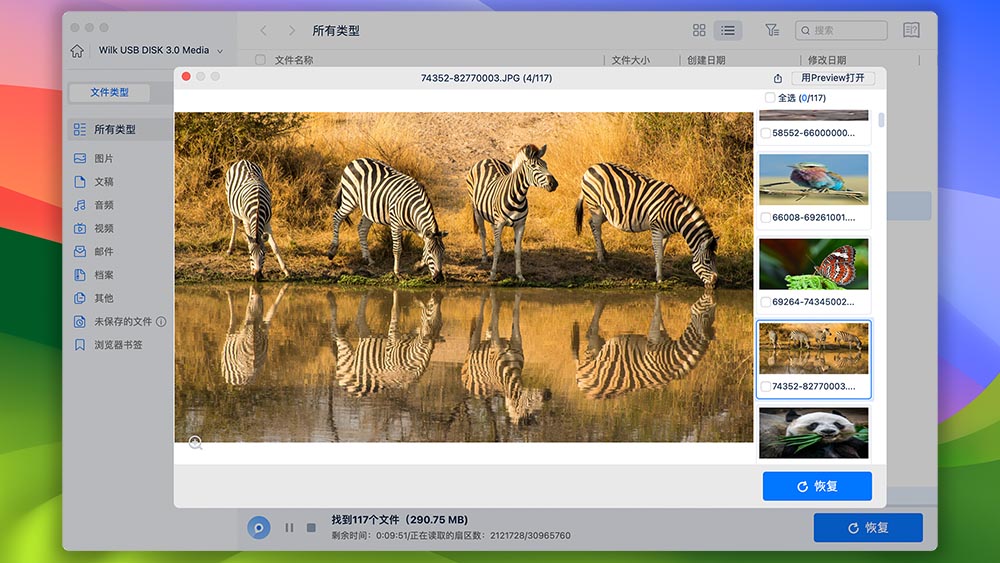Tick checkbox for 66008-69261001 file
This screenshot has height=563, width=1000.
[765, 217]
